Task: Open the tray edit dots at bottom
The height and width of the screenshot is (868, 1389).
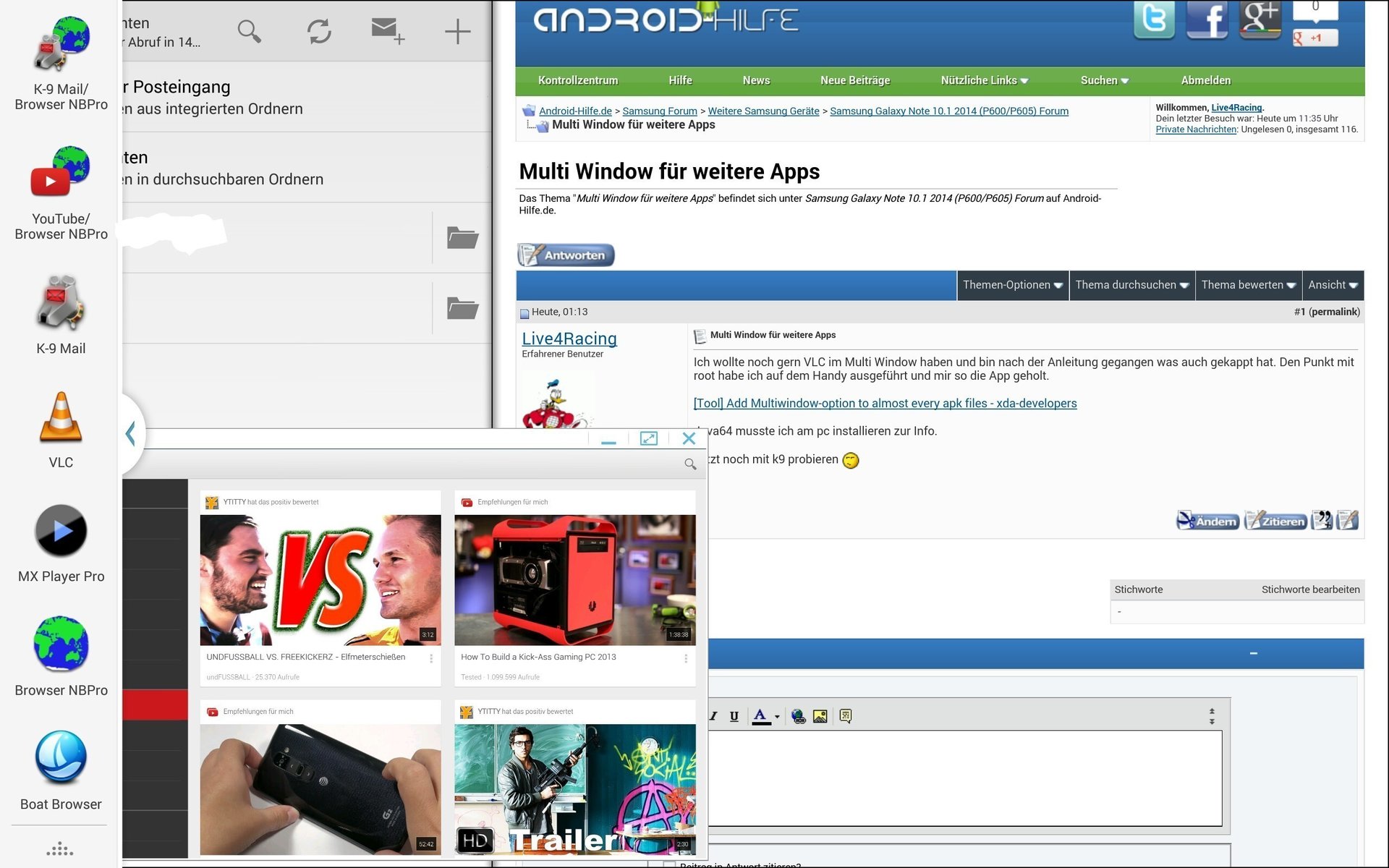Action: [60, 849]
